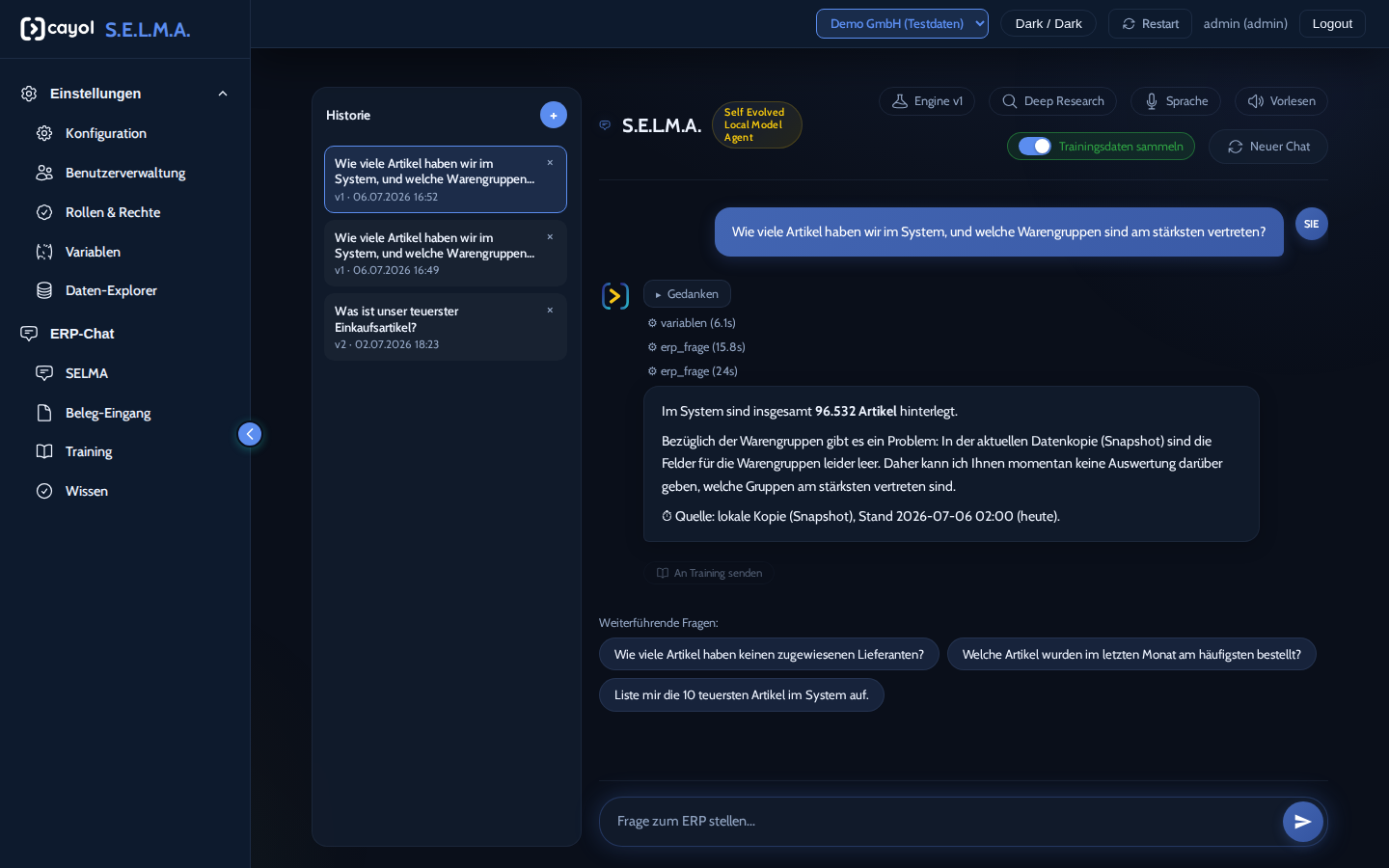Open history chat dated 06.07.2026 16:52
The height and width of the screenshot is (868, 1389).
(446, 179)
